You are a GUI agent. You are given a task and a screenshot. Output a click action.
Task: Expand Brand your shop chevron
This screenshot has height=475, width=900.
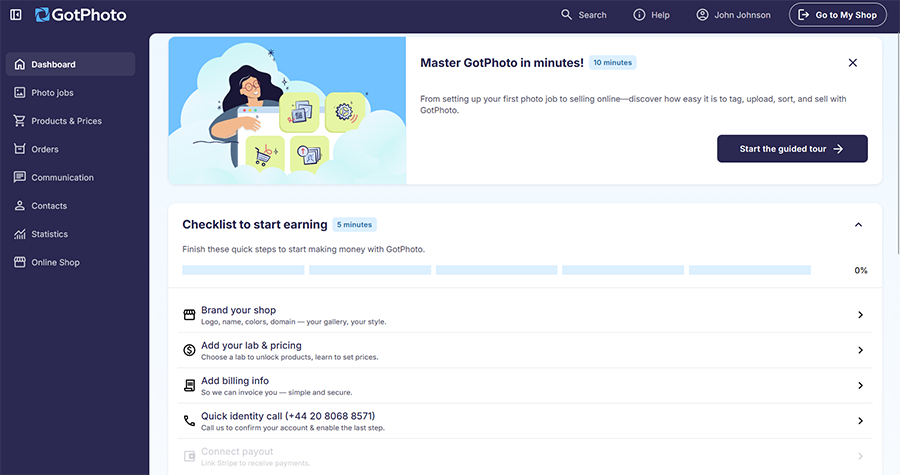(x=860, y=315)
